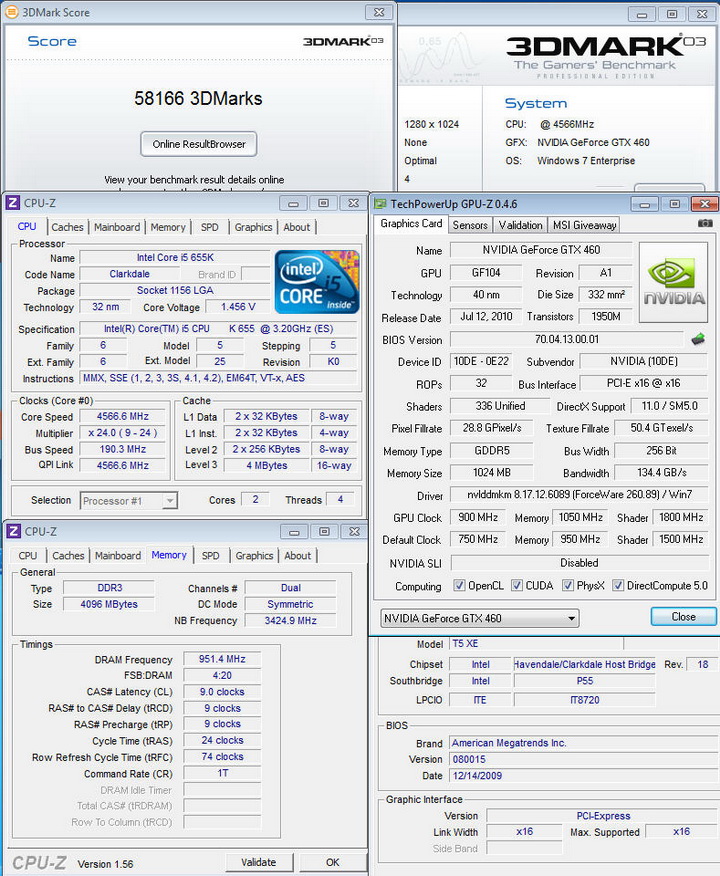
Task: Click the Close button in GPU-Z
Action: click(683, 617)
